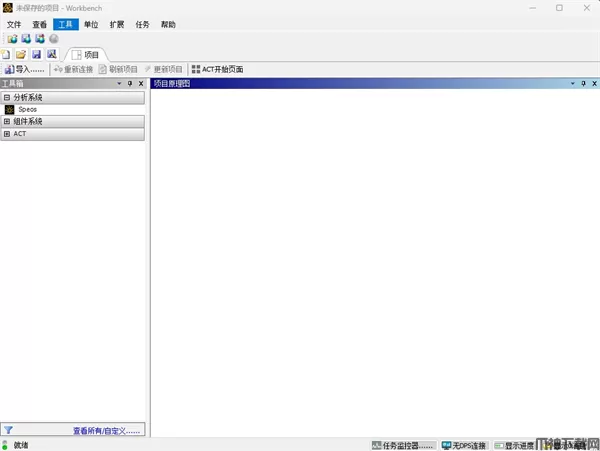Image resolution: width=600 pixels, height=451 pixels.
Task: Open the 工具箱 panel dropdown arrow
Action: pyautogui.click(x=119, y=84)
